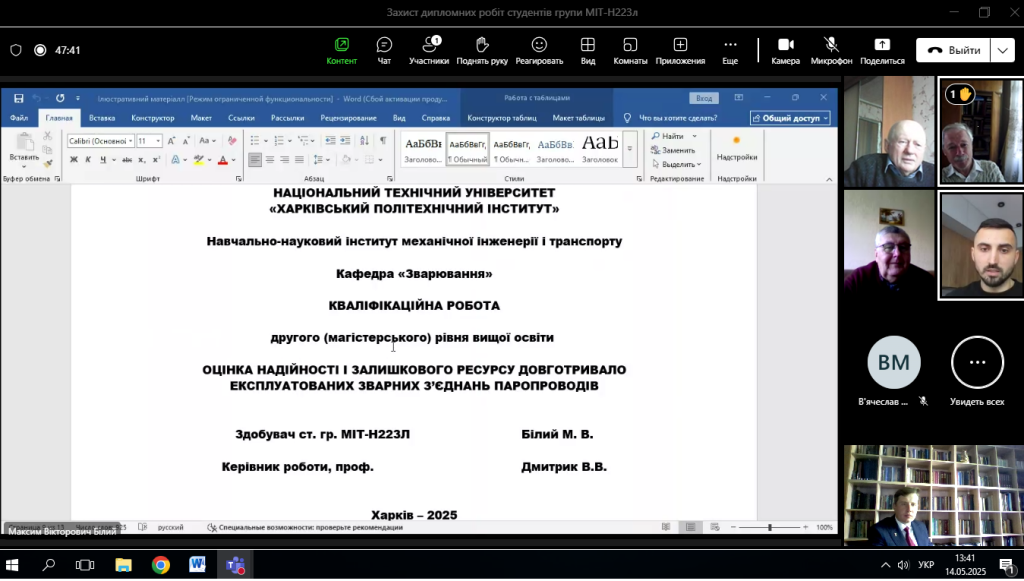This screenshot has height=581, width=1024.
Task: Toggle underline Ч formatting in Word
Action: pos(103,159)
